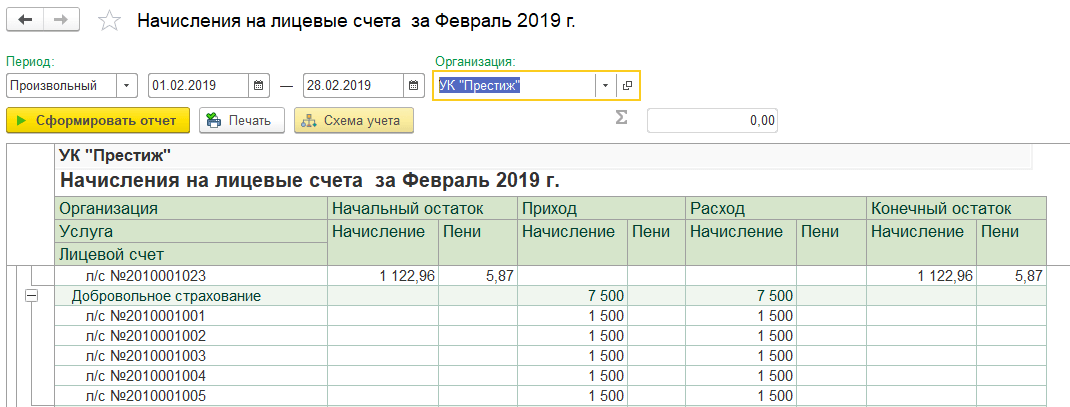Open the Период type dropdown

click(x=127, y=86)
